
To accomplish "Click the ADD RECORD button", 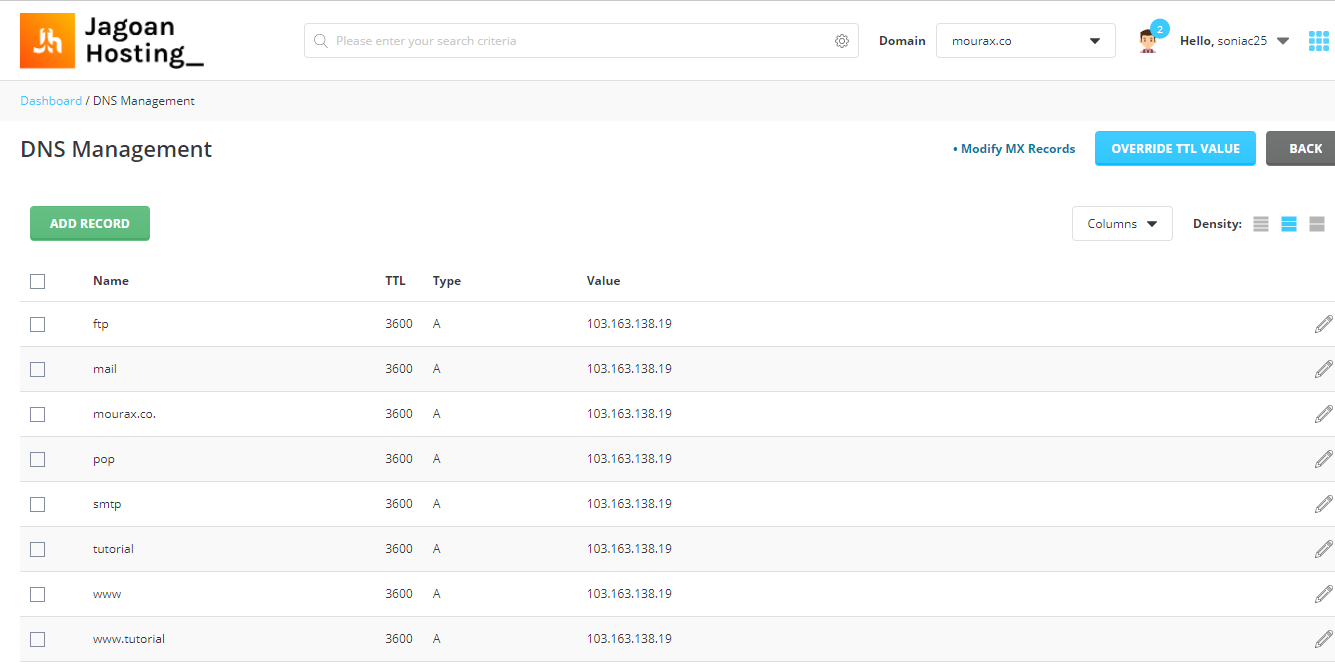I will [x=90, y=223].
